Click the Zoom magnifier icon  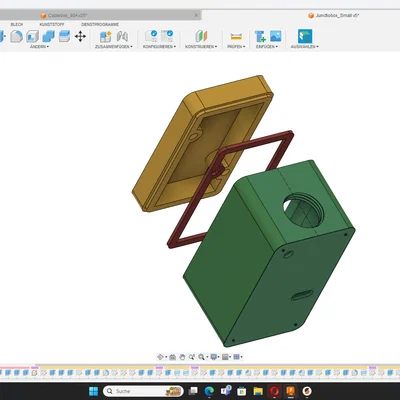(201, 357)
